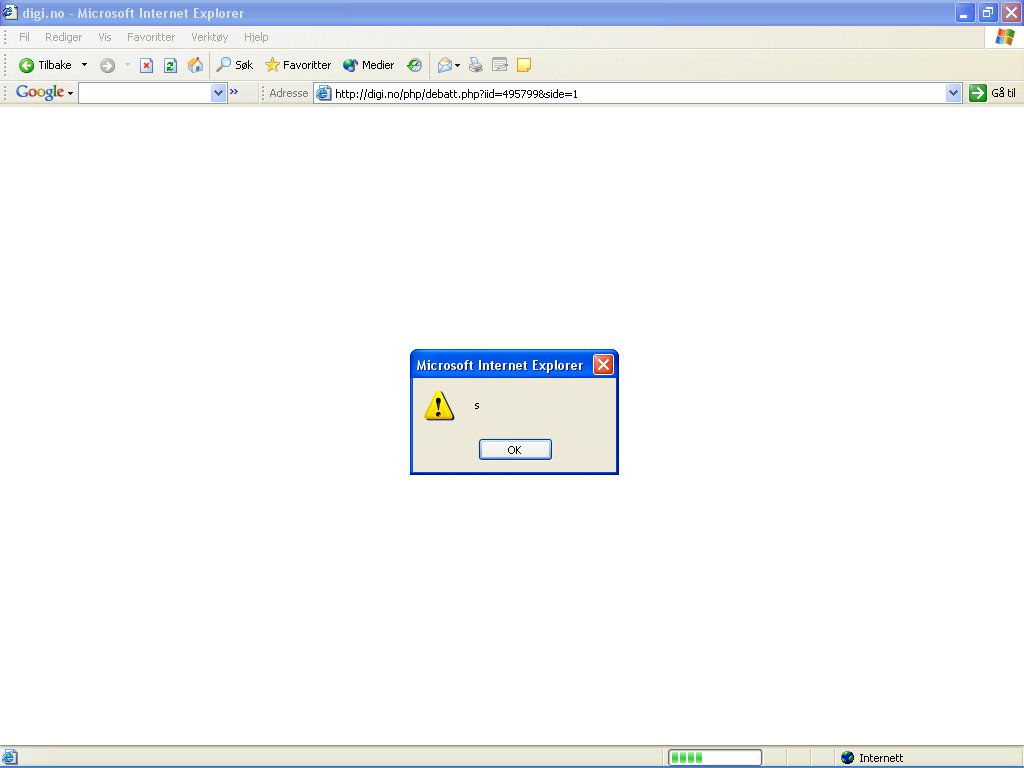Click the page icon in address bar
This screenshot has width=1024, height=768.
[323, 93]
